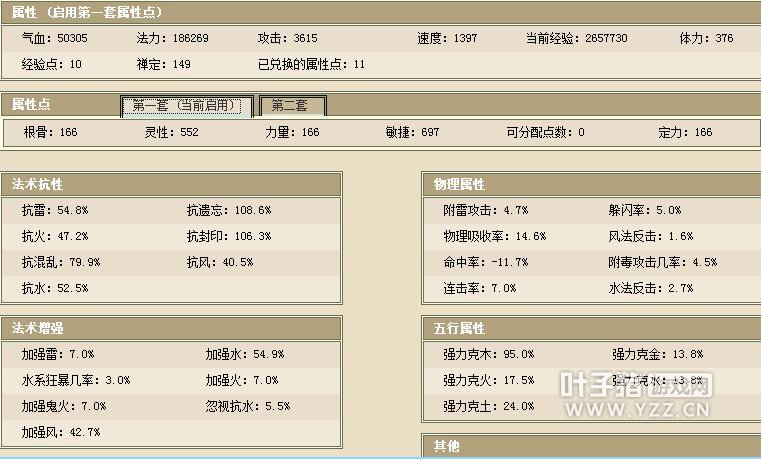Switch to the 第二套 attribute tab
Viewport: 761px width, 459px height.
click(x=292, y=105)
